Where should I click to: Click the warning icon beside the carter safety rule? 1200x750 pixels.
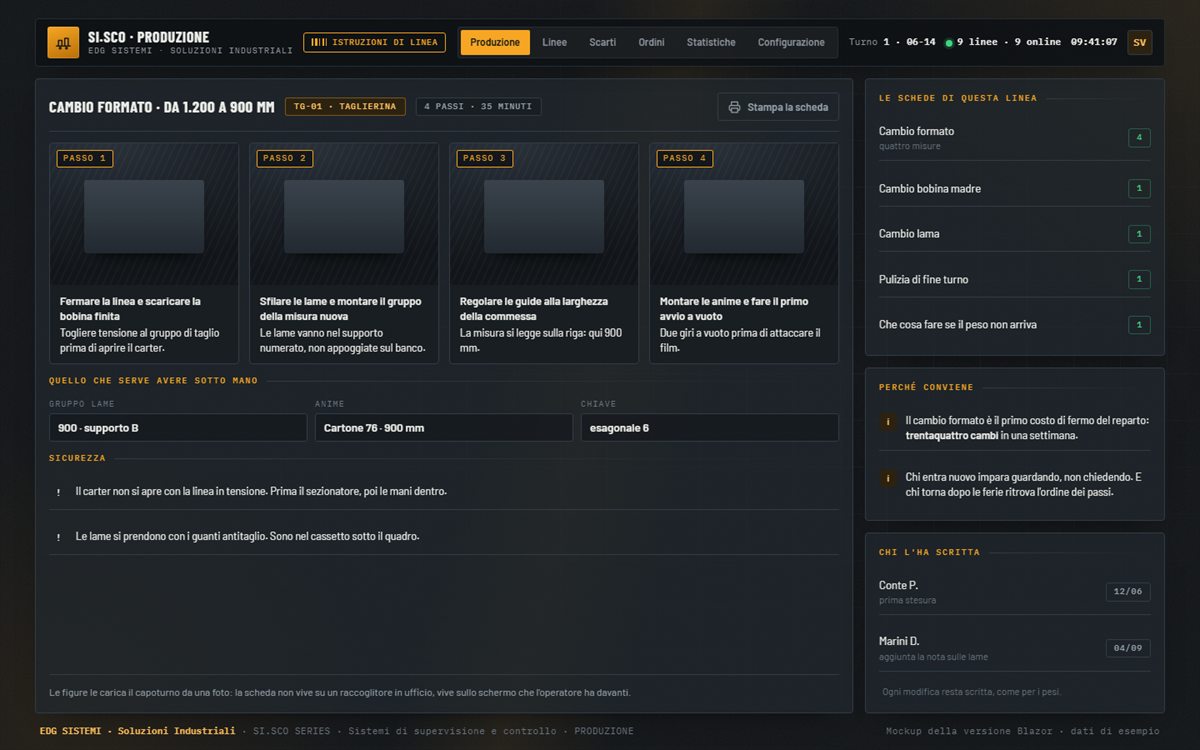coord(58,492)
